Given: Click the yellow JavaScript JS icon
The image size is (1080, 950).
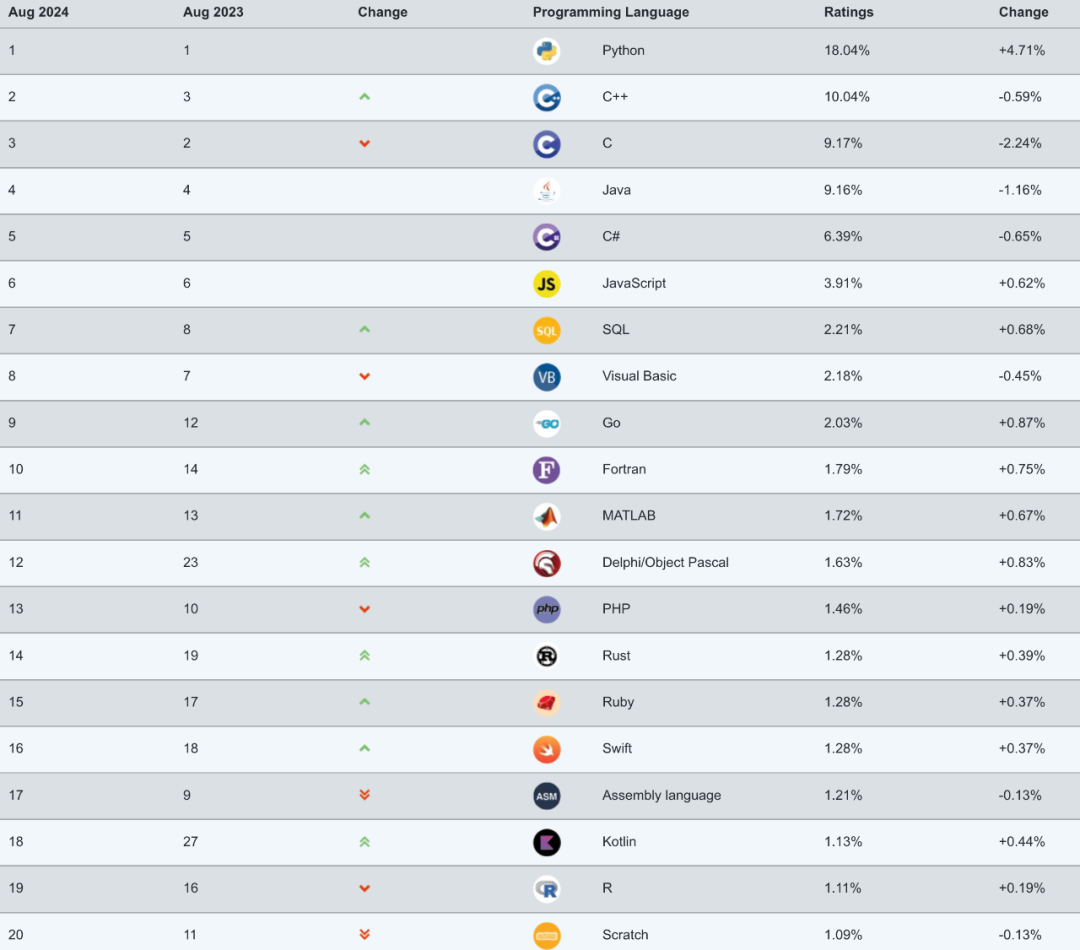Looking at the screenshot, I should [546, 284].
